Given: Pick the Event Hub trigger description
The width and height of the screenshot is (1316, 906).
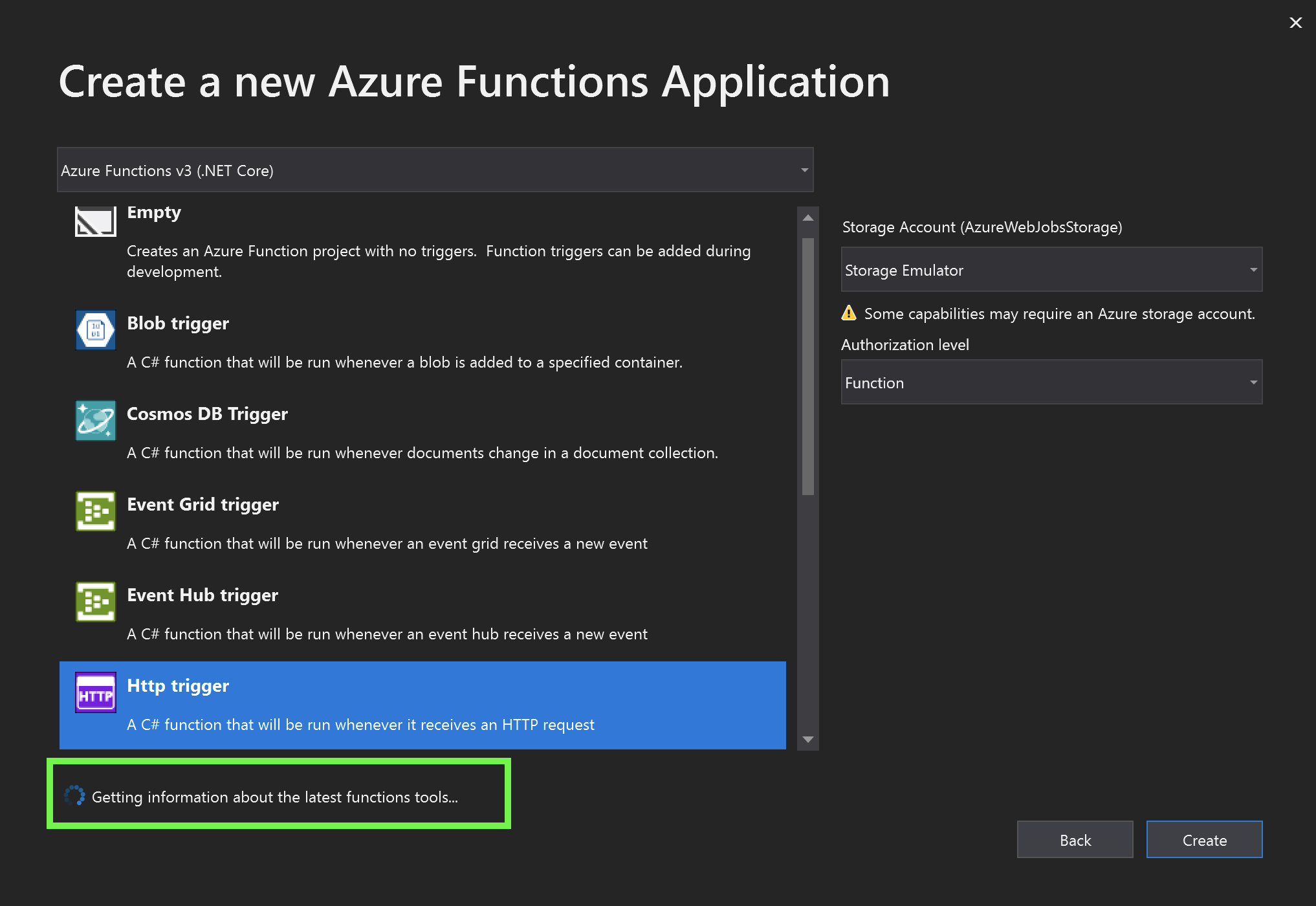Looking at the screenshot, I should pyautogui.click(x=387, y=634).
